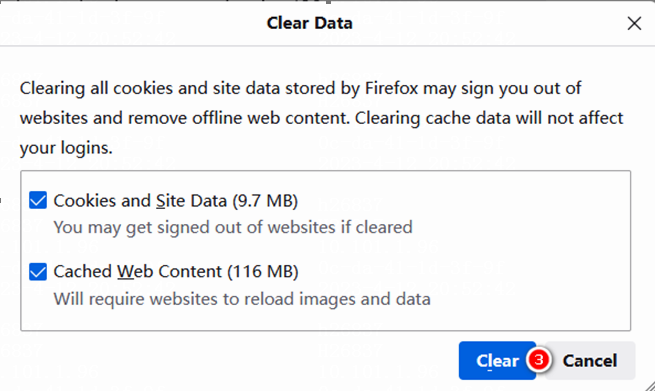Screen dimensions: 655x391
Task: Click the your logins text line
Action: point(66,148)
